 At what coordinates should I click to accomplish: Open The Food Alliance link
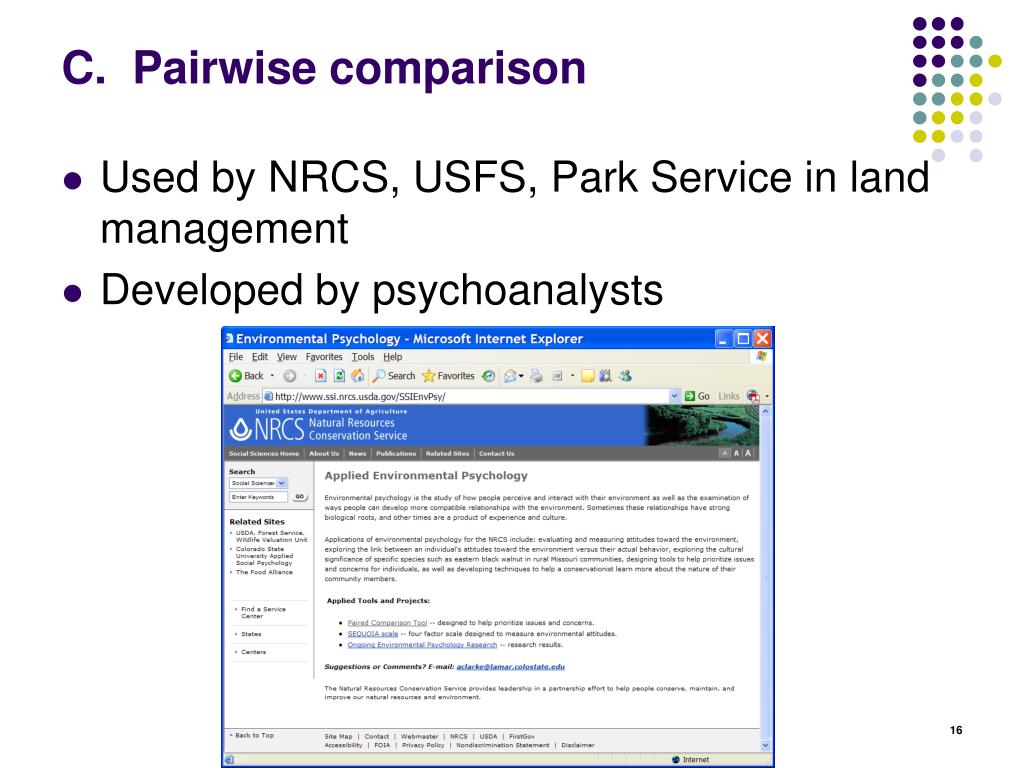[x=264, y=572]
